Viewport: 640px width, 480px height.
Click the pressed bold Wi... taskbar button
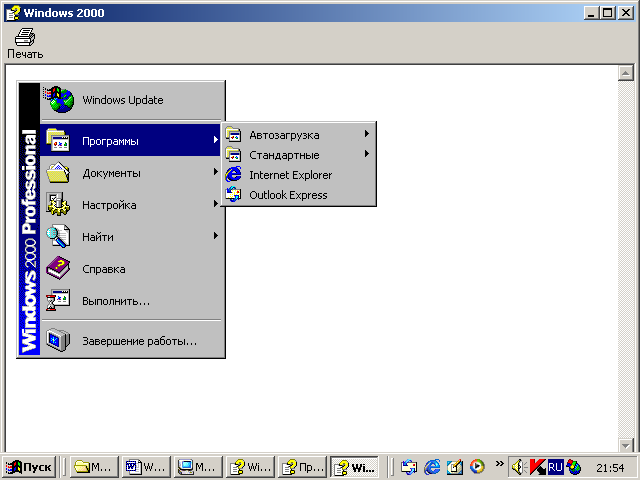(x=354, y=467)
